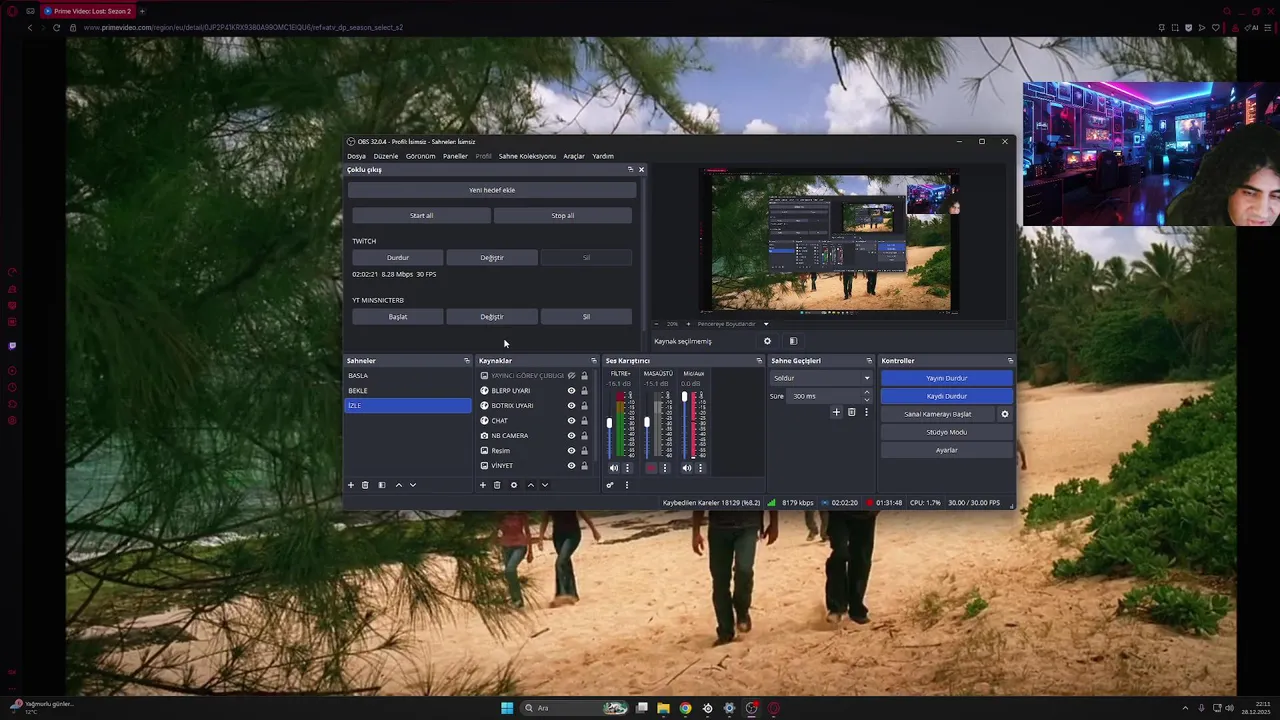Select the BEKLE scene

tap(408, 391)
